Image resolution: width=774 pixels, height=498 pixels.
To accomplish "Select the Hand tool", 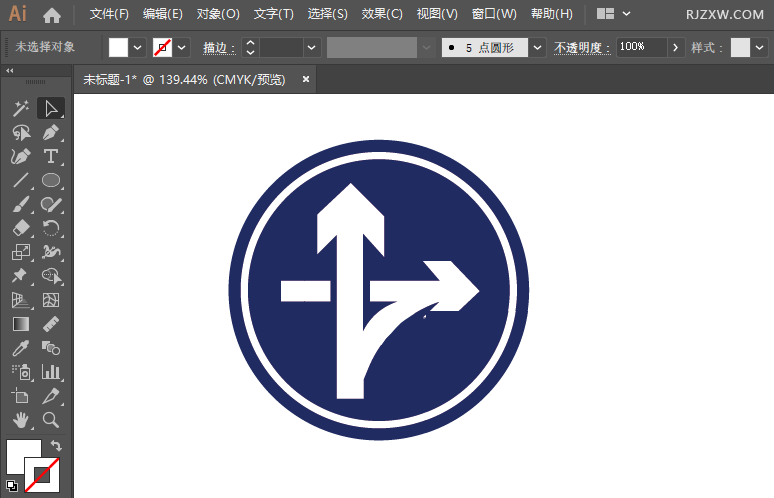I will pyautogui.click(x=21, y=420).
